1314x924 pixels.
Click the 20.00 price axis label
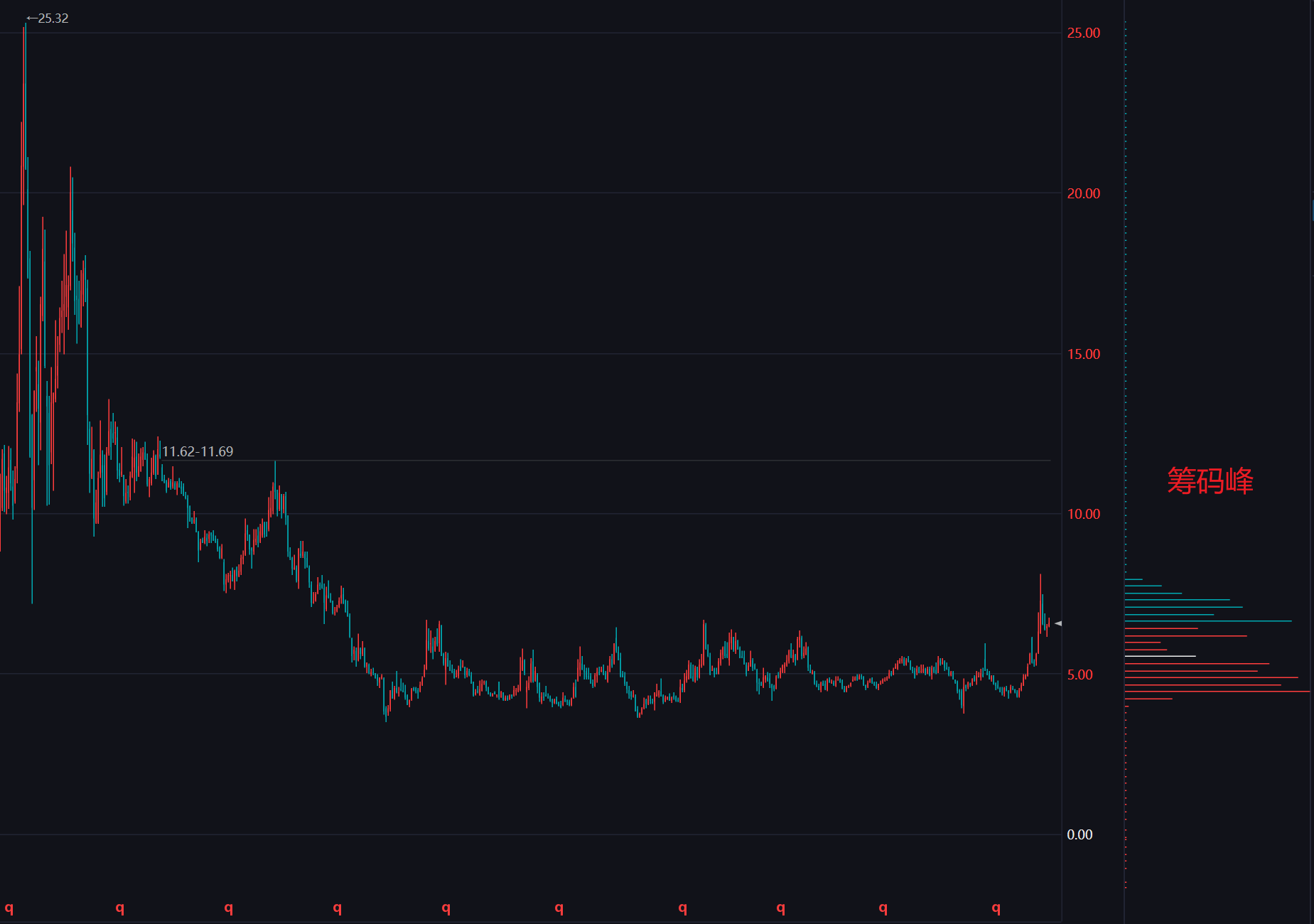click(1083, 193)
